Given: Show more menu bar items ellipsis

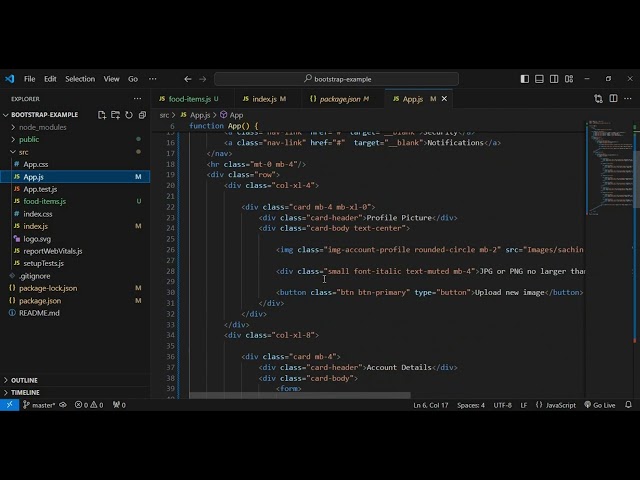Looking at the screenshot, I should (x=153, y=79).
